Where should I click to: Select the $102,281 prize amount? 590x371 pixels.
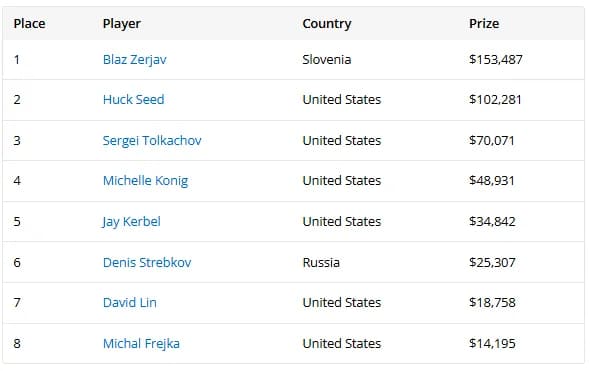pos(495,100)
